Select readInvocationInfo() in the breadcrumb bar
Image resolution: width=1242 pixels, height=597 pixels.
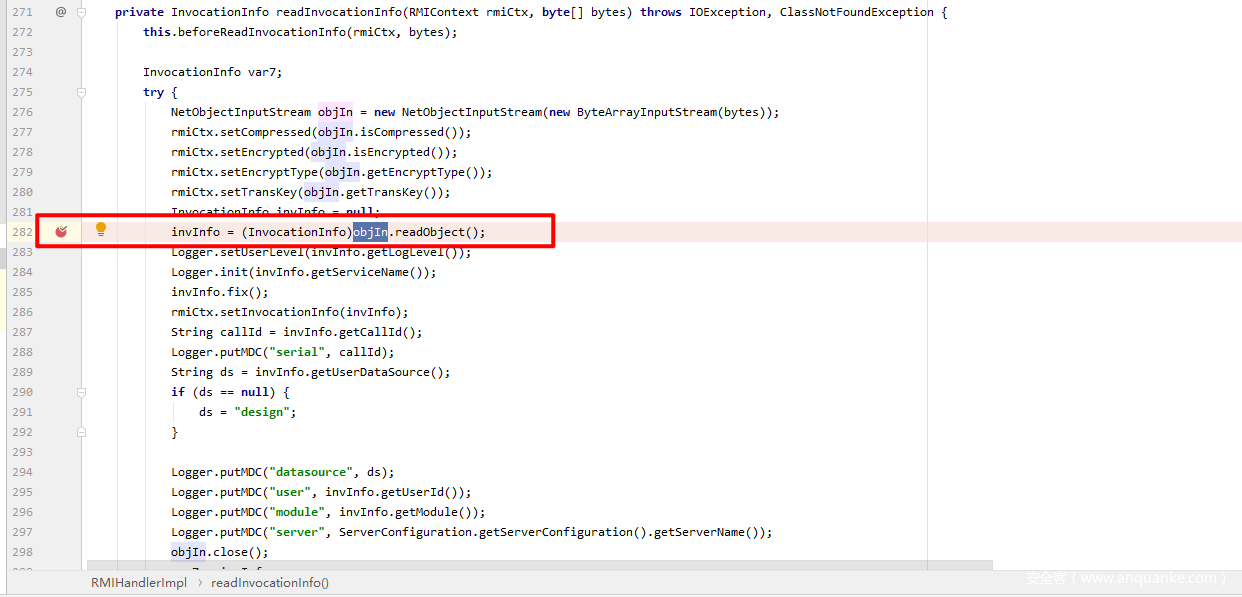click(x=270, y=582)
